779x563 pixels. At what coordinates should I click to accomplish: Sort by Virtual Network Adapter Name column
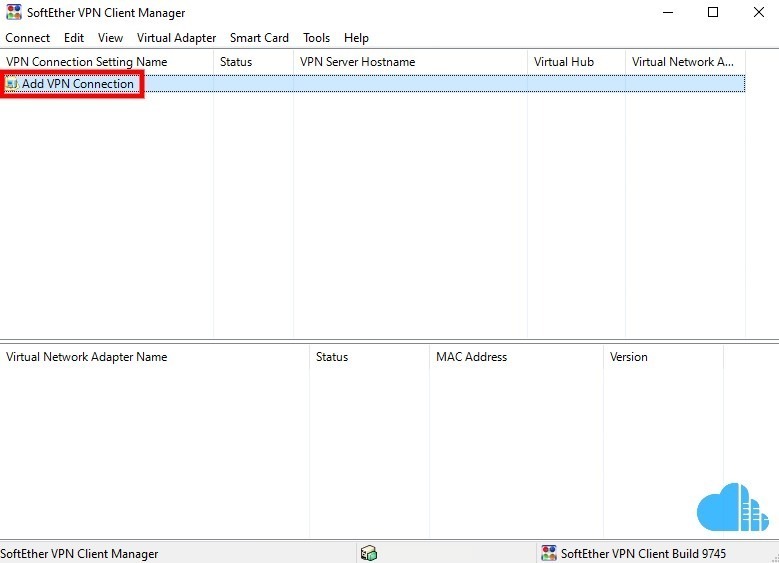(155, 357)
